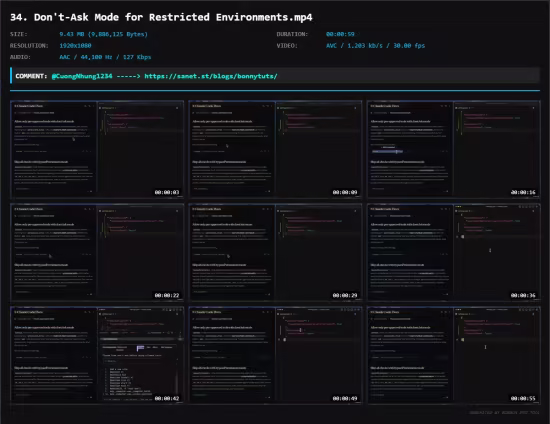Select the video value "AVC / 1,203 kb/s / 30.00 fps"
This screenshot has height=424, width=550.
[x=375, y=46]
